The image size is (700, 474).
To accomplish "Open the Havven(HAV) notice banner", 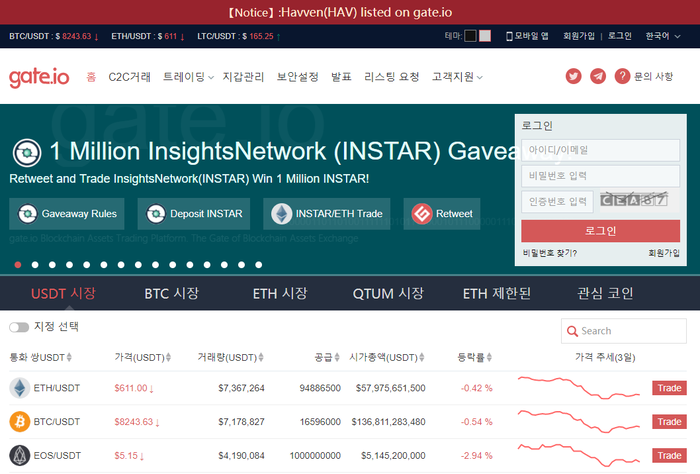I will 340,12.
